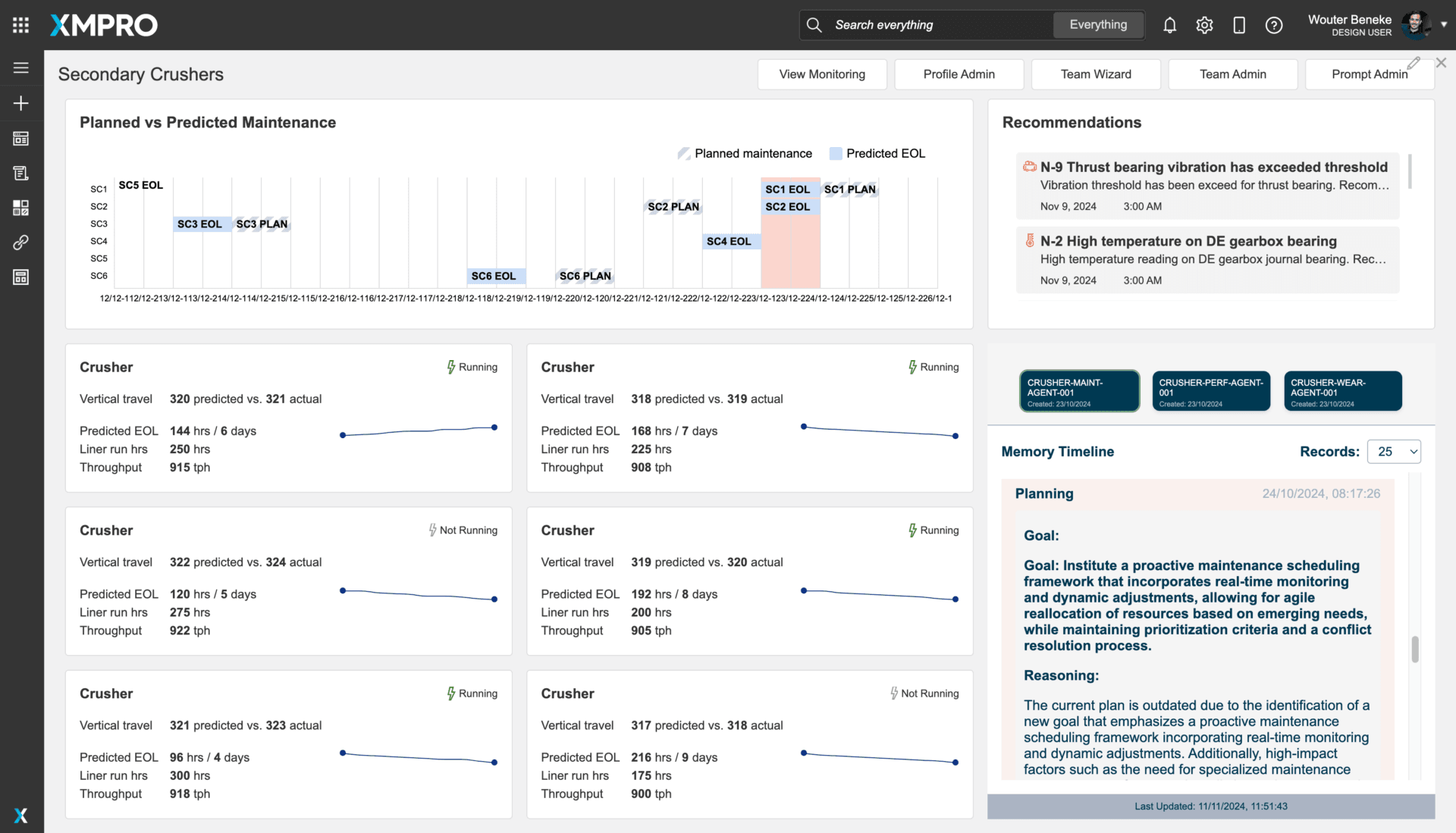The width and height of the screenshot is (1456, 833).
Task: Click the notifications bell icon
Action: point(1169,25)
